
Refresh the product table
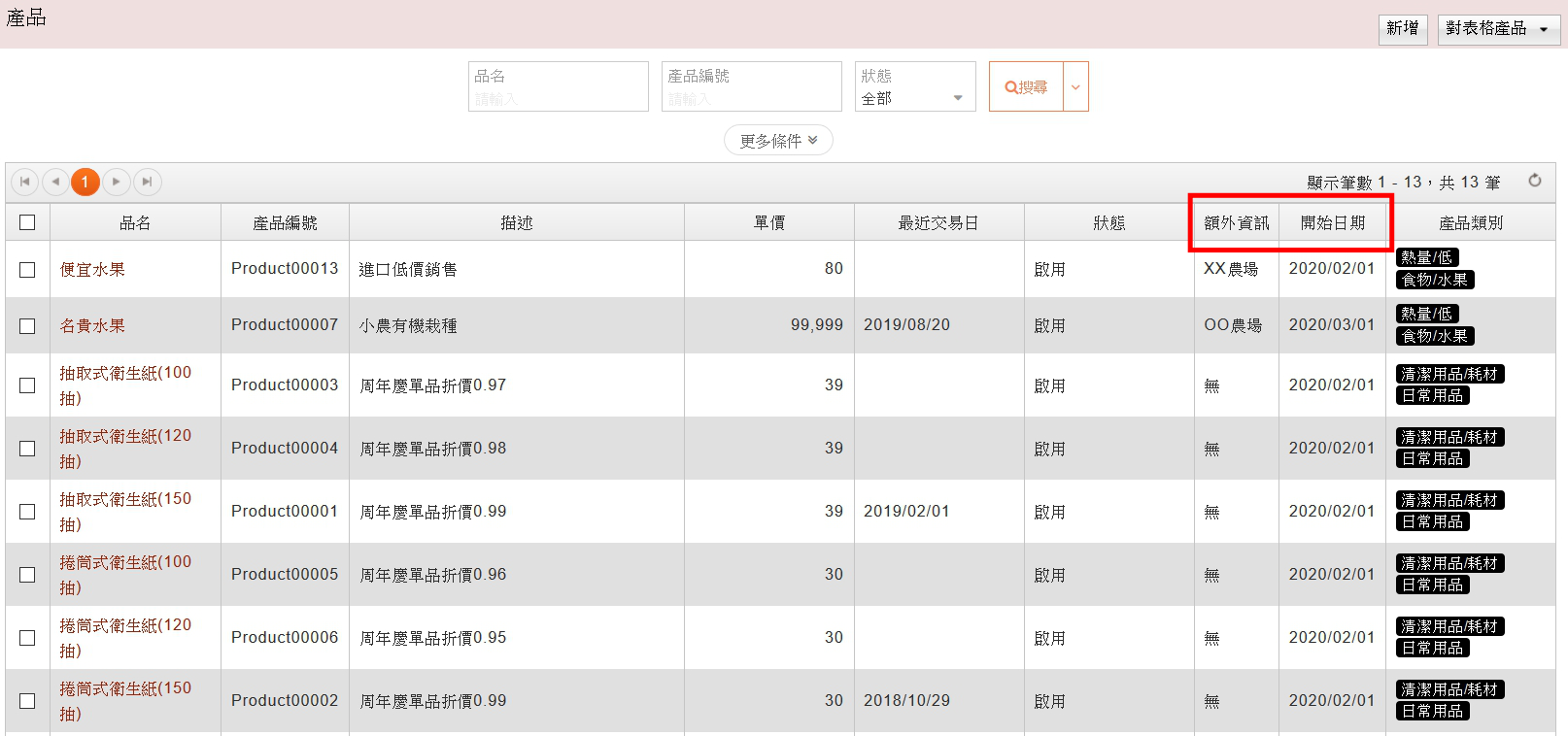pyautogui.click(x=1535, y=181)
